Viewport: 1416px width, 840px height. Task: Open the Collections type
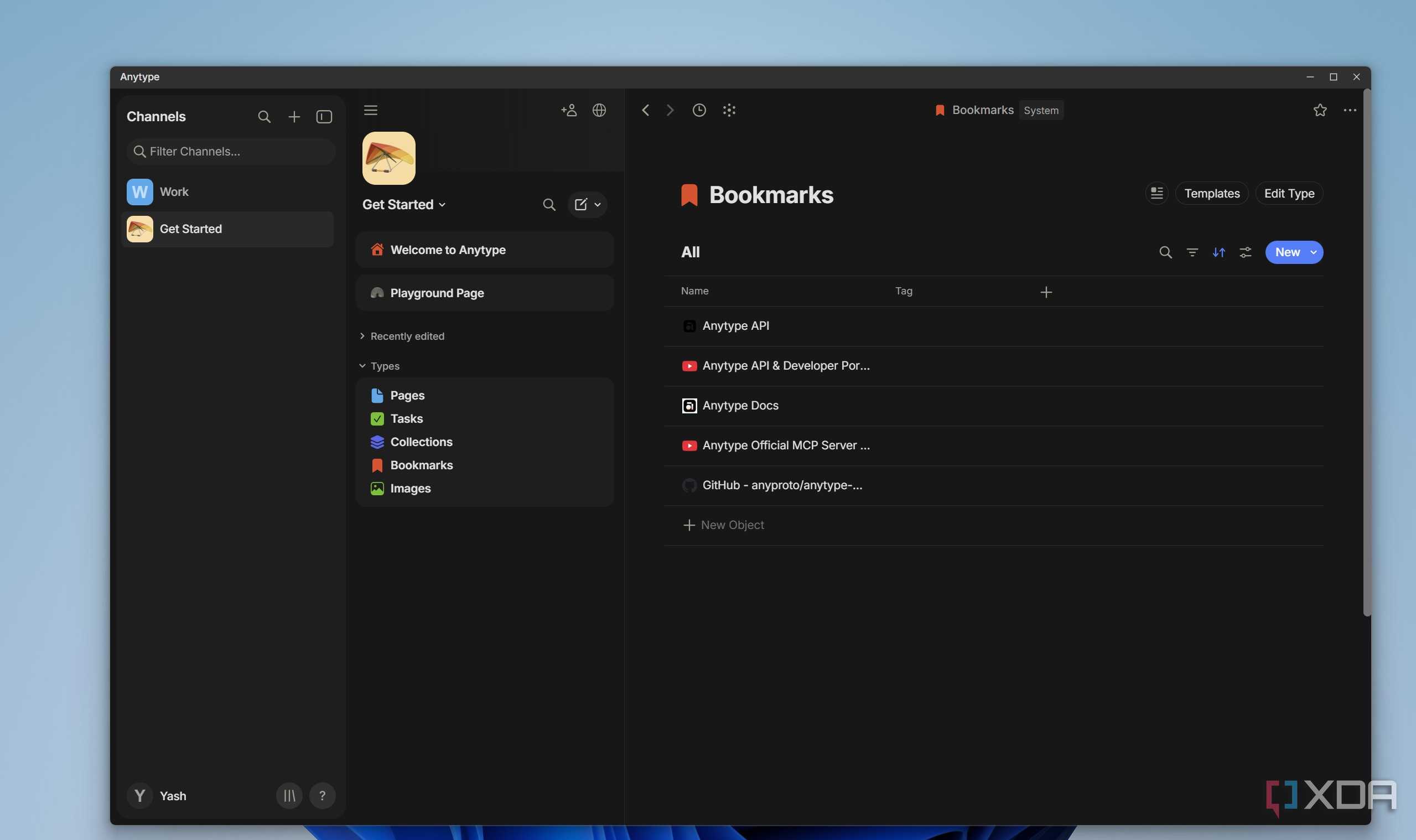pyautogui.click(x=485, y=442)
